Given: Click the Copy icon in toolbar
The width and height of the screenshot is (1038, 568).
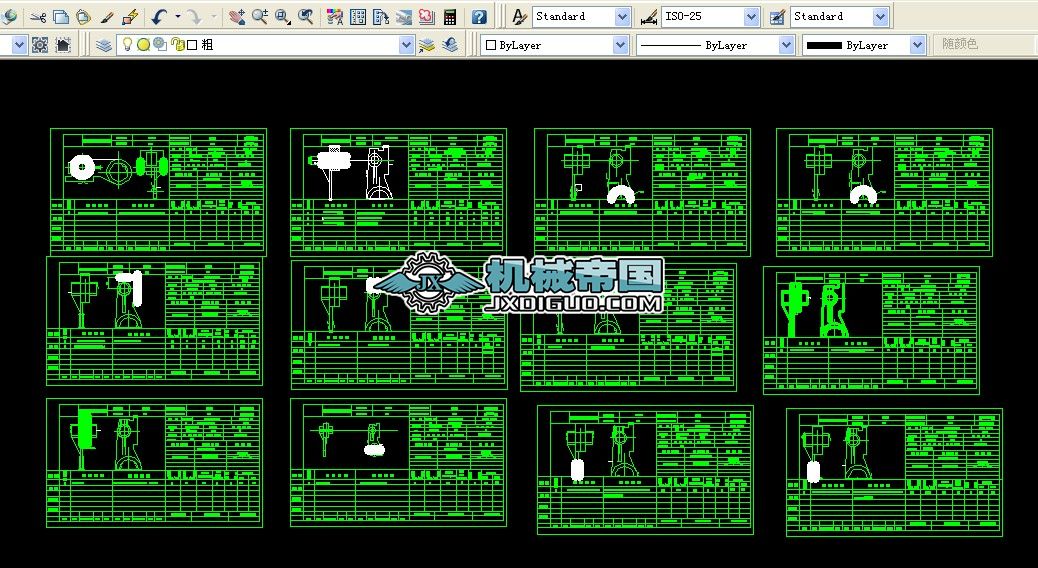Looking at the screenshot, I should tap(61, 17).
